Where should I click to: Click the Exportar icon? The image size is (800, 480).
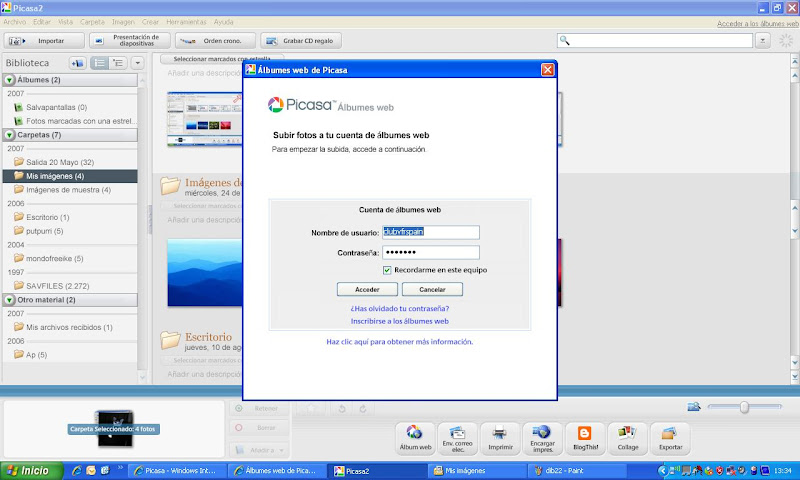[x=670, y=438]
